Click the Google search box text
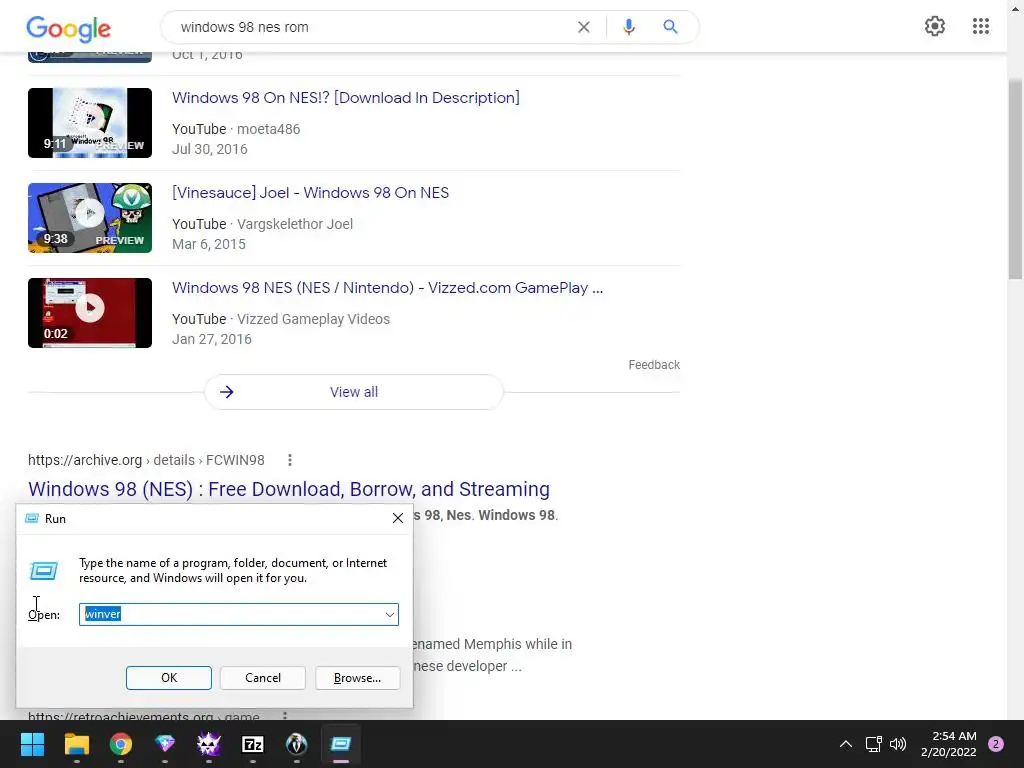 coord(244,27)
